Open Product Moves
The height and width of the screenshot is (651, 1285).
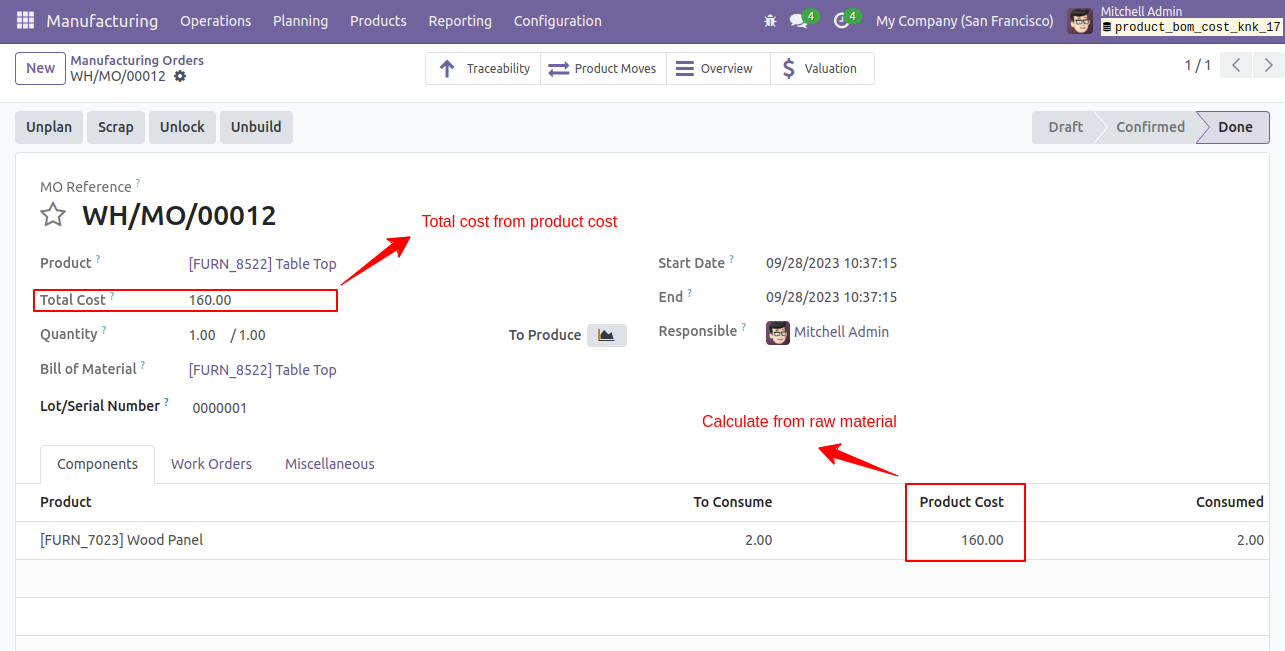pos(603,69)
